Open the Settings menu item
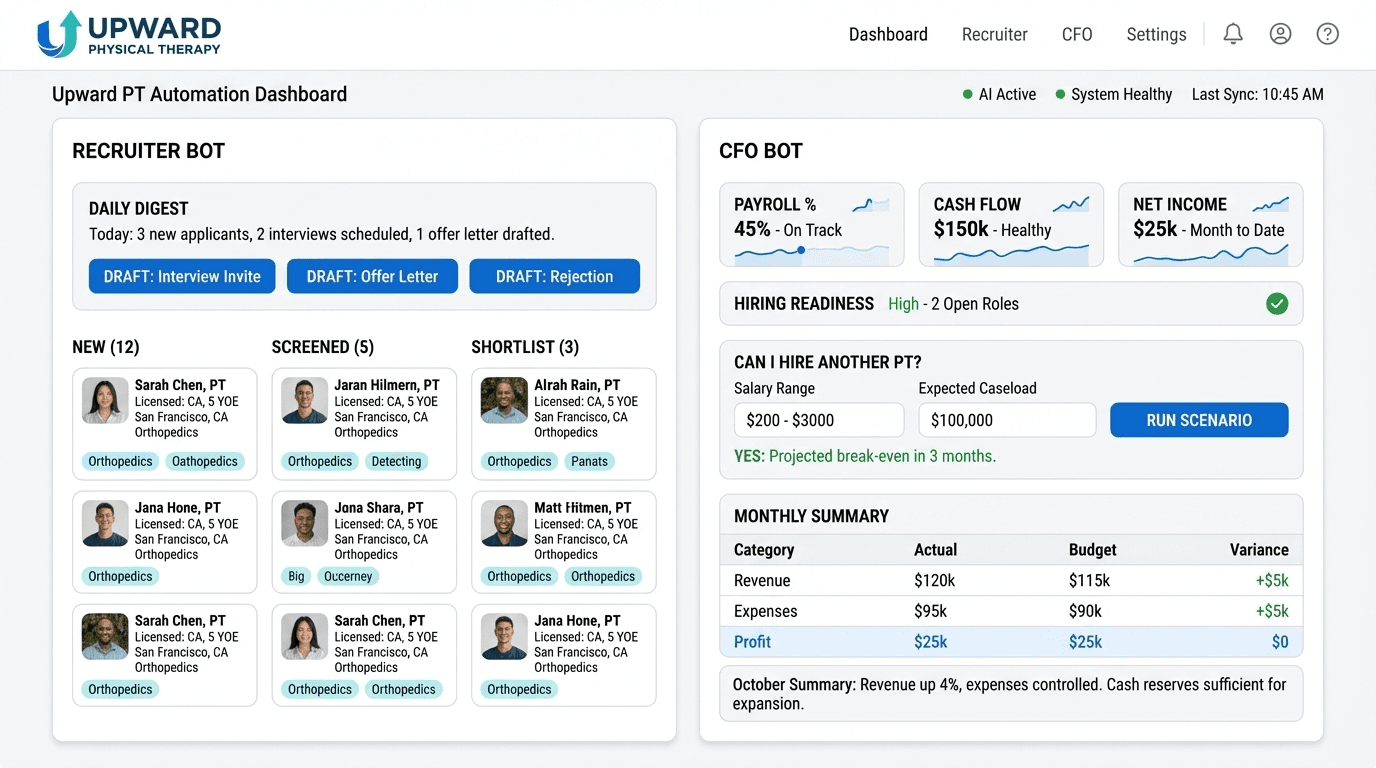This screenshot has height=768, width=1376. [x=1156, y=33]
